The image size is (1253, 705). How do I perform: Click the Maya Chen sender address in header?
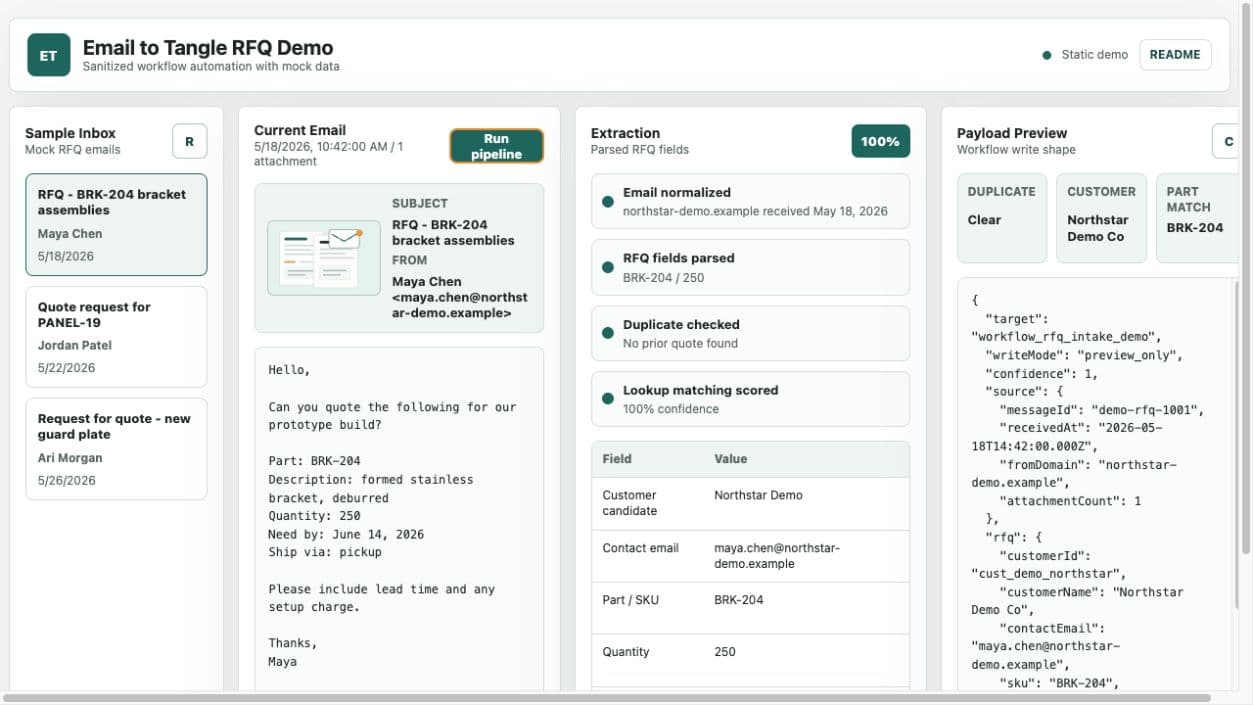coord(459,297)
